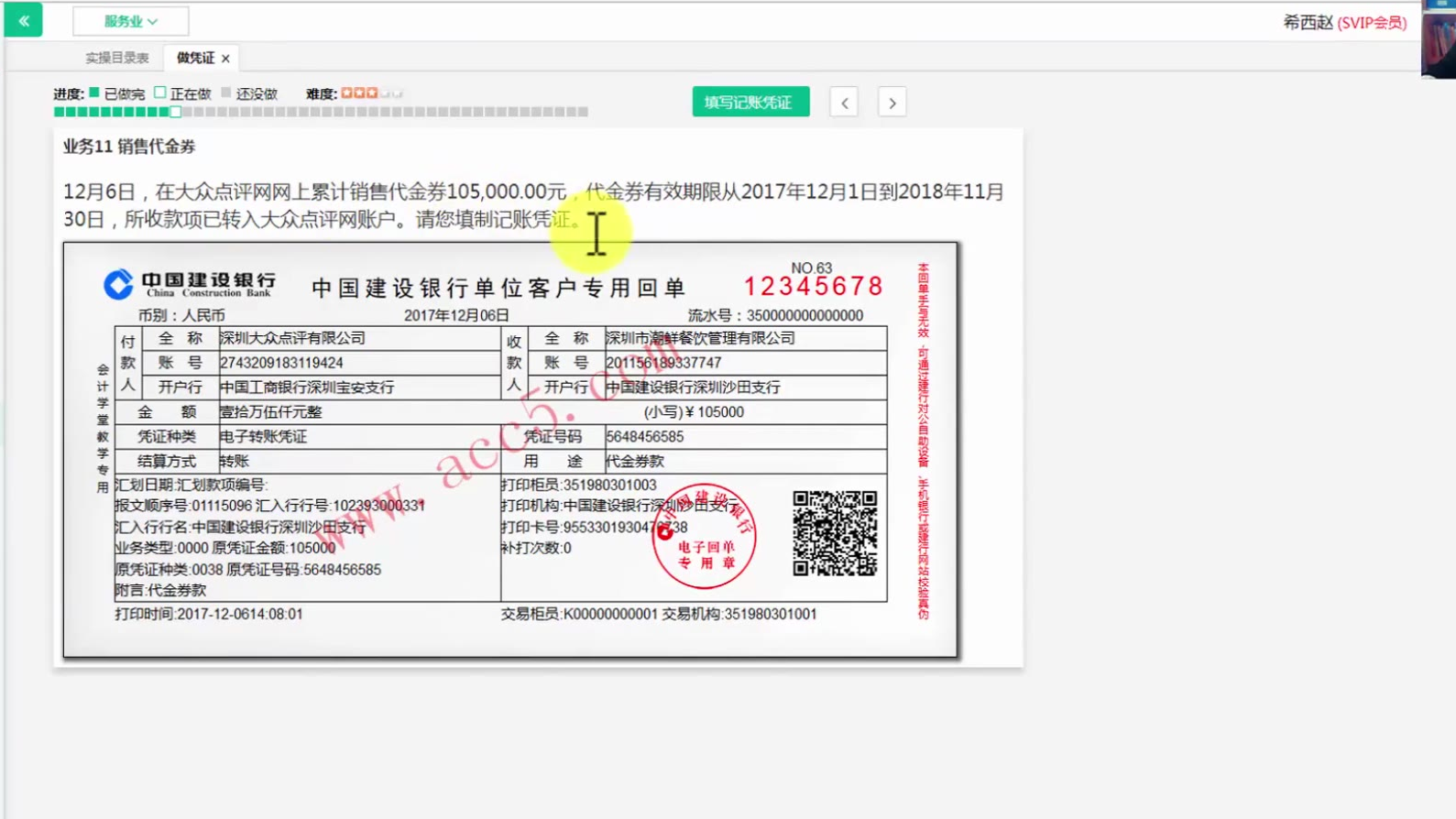Image resolution: width=1456 pixels, height=819 pixels.
Task: Click the 填写记账凭证 button
Action: (750, 102)
